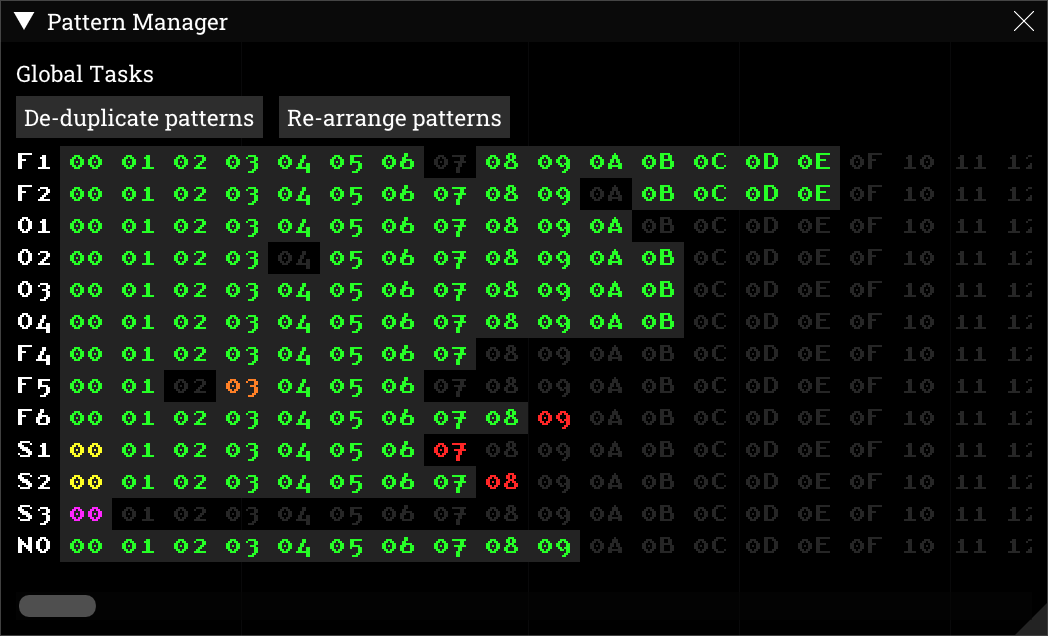
Task: Click magenta pattern 00 in row S3
Action: pyautogui.click(x=86, y=514)
